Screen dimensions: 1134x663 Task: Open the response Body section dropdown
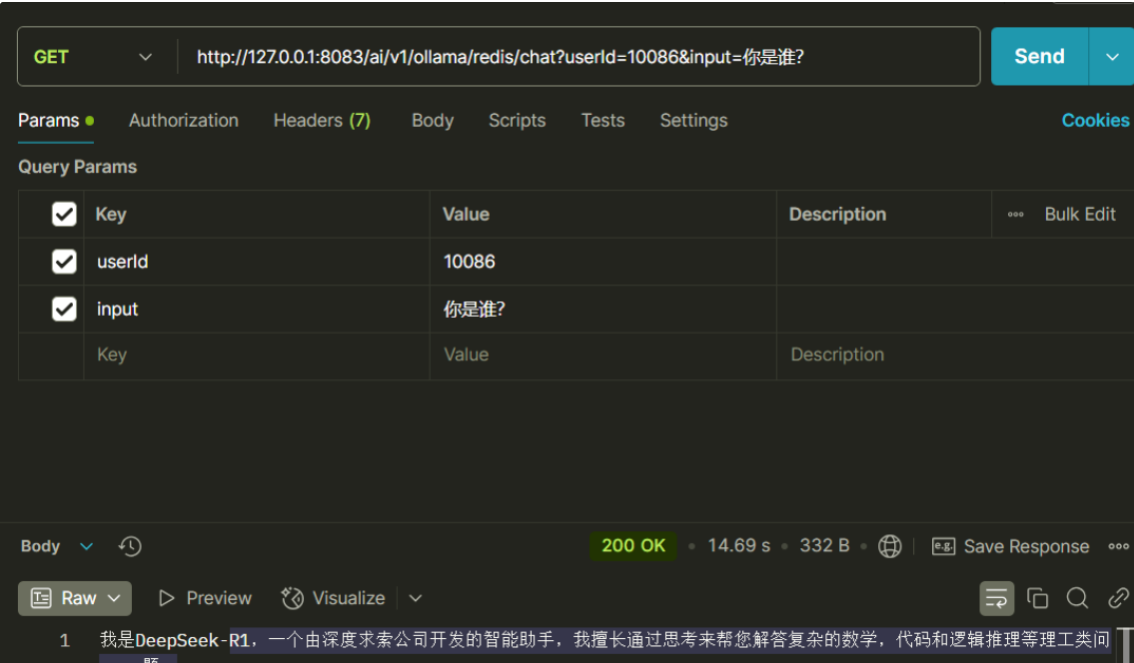57,546
